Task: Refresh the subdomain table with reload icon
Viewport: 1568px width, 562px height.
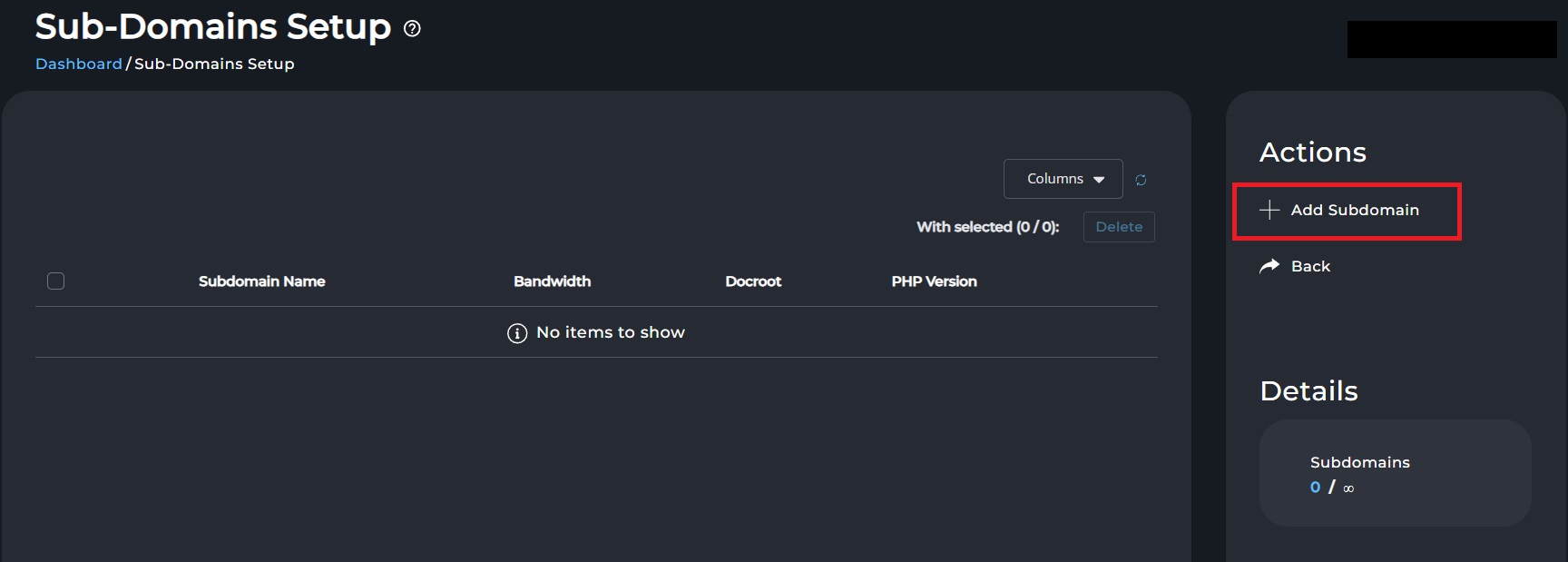Action: 1141,180
